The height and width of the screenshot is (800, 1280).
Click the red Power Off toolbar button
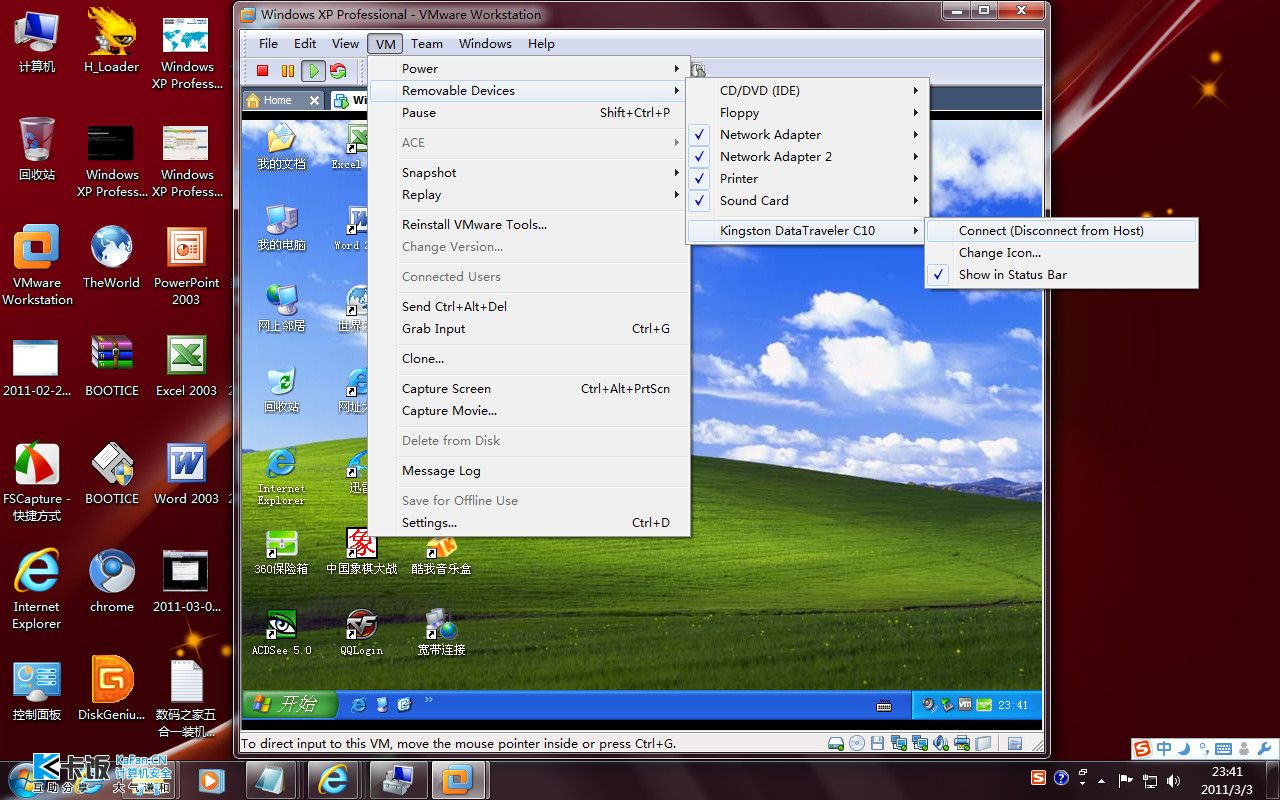[x=263, y=71]
